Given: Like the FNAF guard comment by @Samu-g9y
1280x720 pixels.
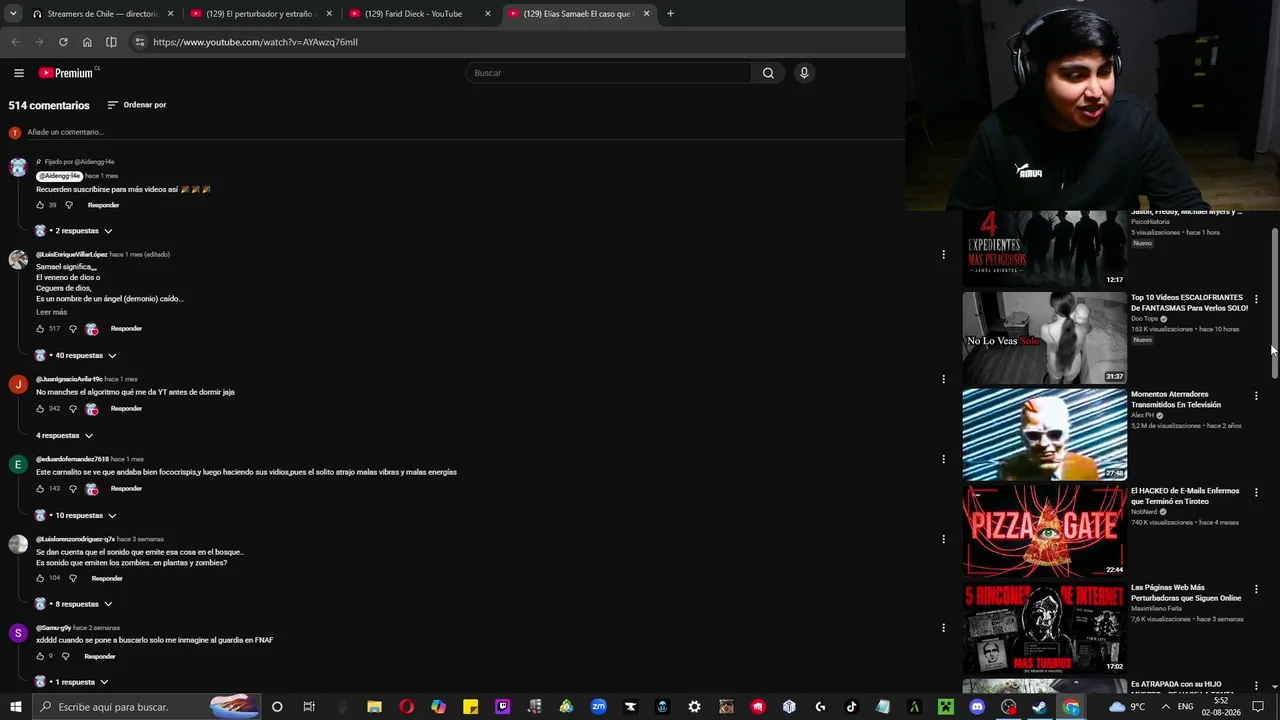Looking at the screenshot, I should 40,656.
